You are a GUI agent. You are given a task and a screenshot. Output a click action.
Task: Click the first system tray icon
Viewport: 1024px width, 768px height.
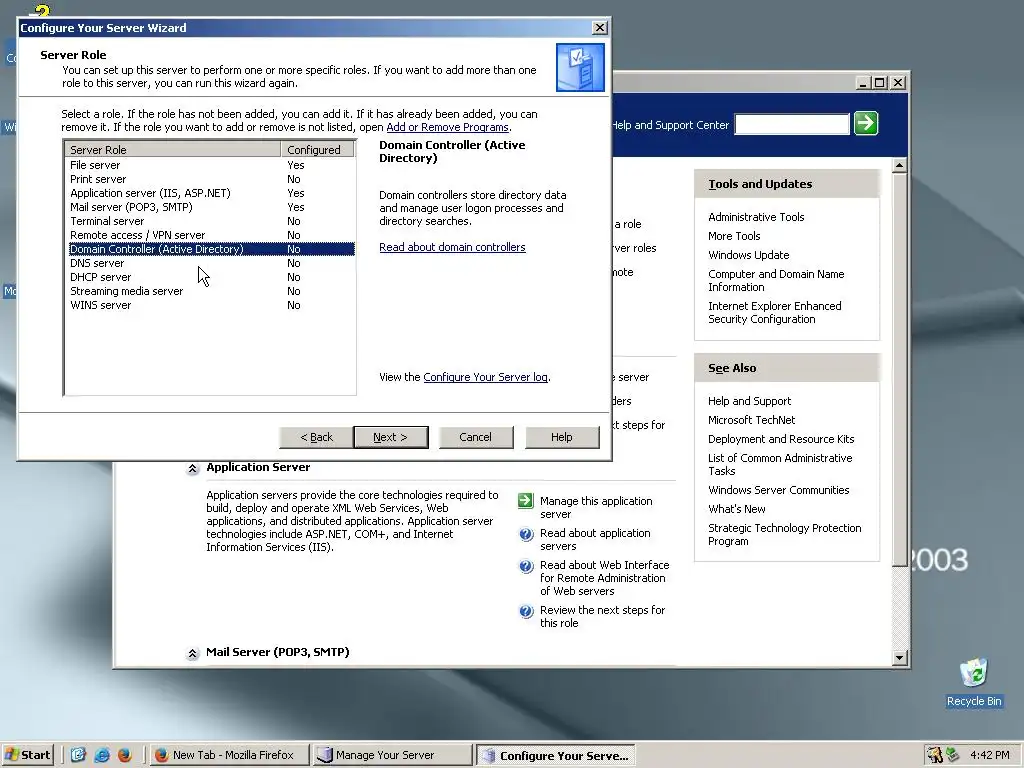[935, 755]
